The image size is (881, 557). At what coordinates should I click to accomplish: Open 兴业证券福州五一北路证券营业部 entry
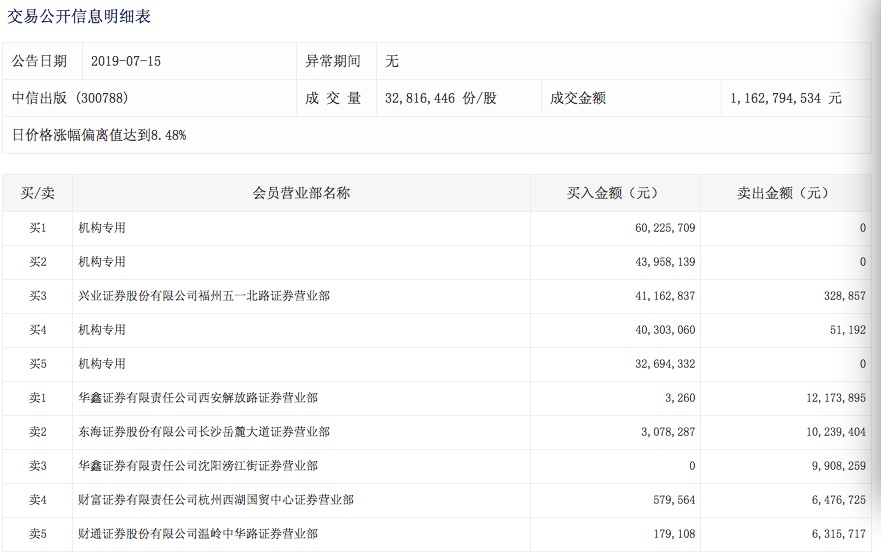point(204,296)
